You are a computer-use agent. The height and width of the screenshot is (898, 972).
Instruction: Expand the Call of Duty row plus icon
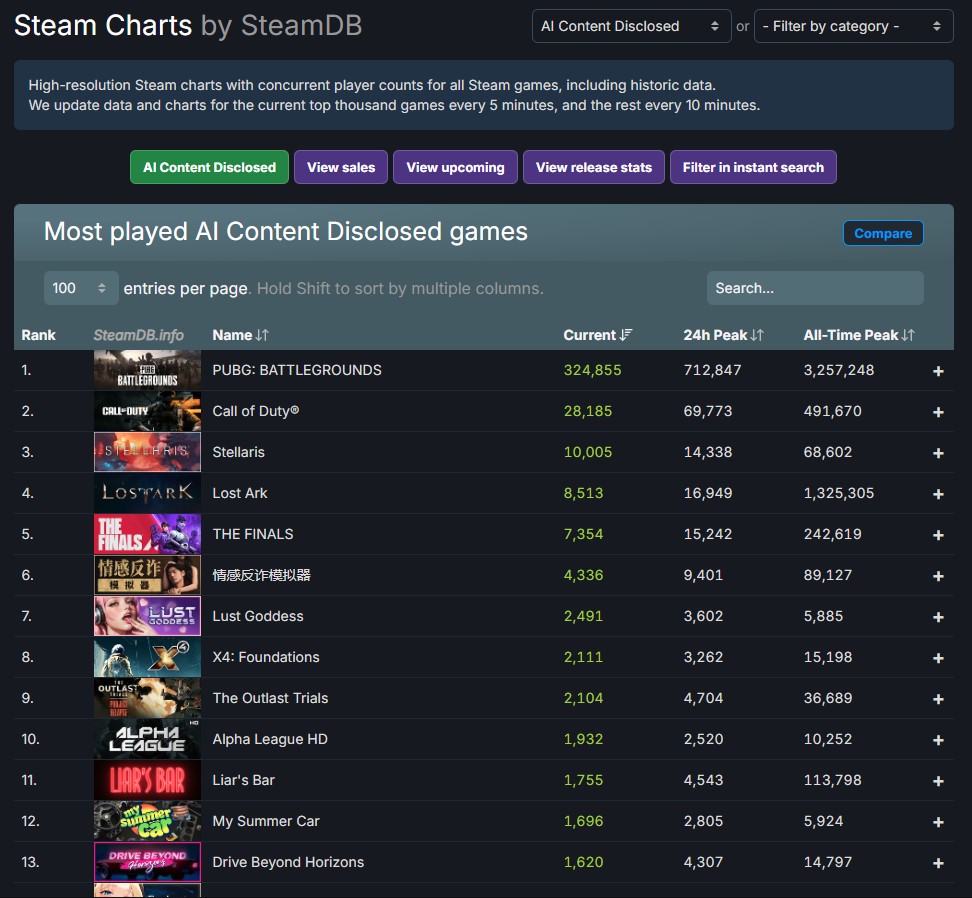tap(938, 412)
